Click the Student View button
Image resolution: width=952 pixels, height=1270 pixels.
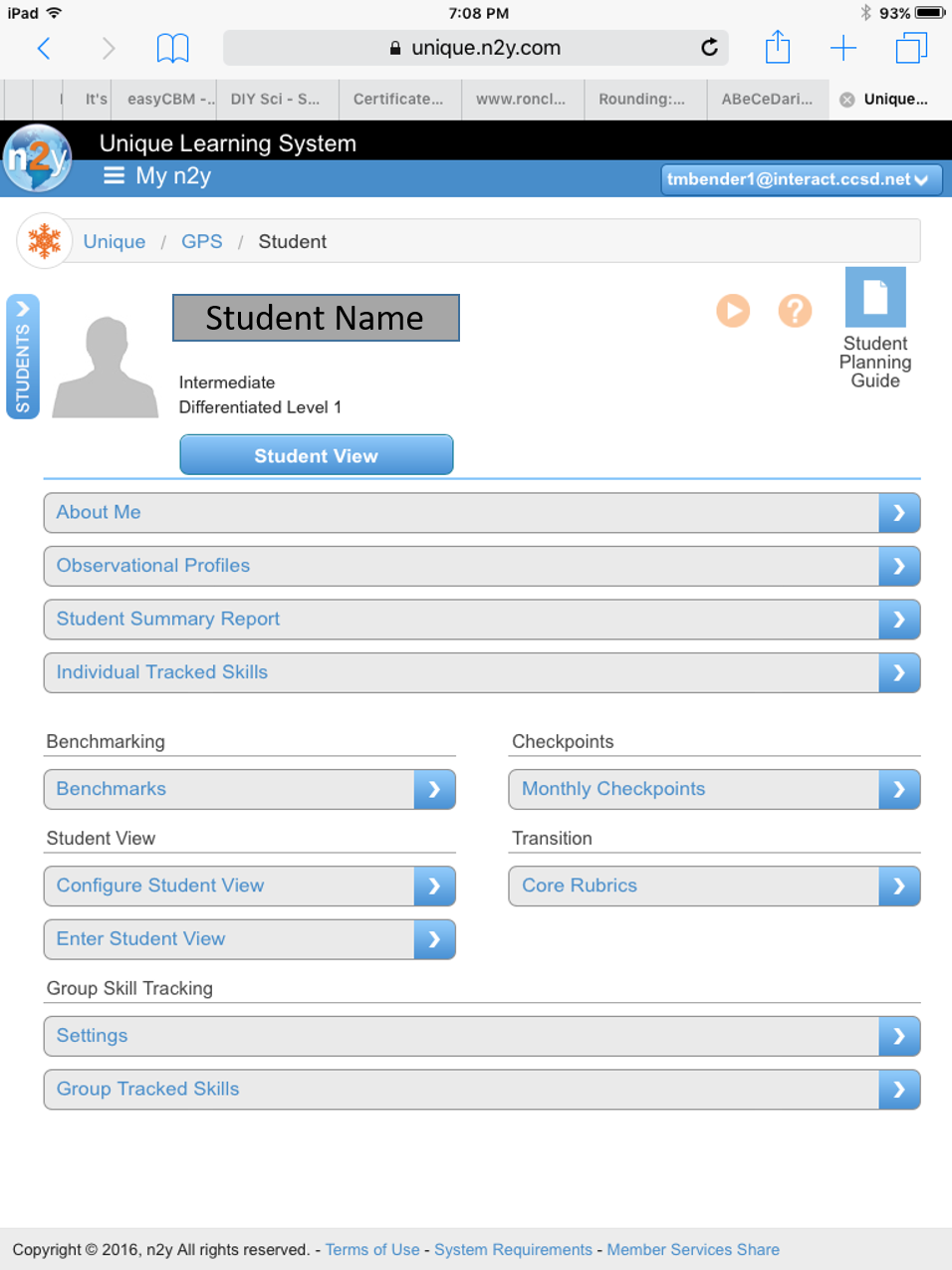pyautogui.click(x=316, y=455)
